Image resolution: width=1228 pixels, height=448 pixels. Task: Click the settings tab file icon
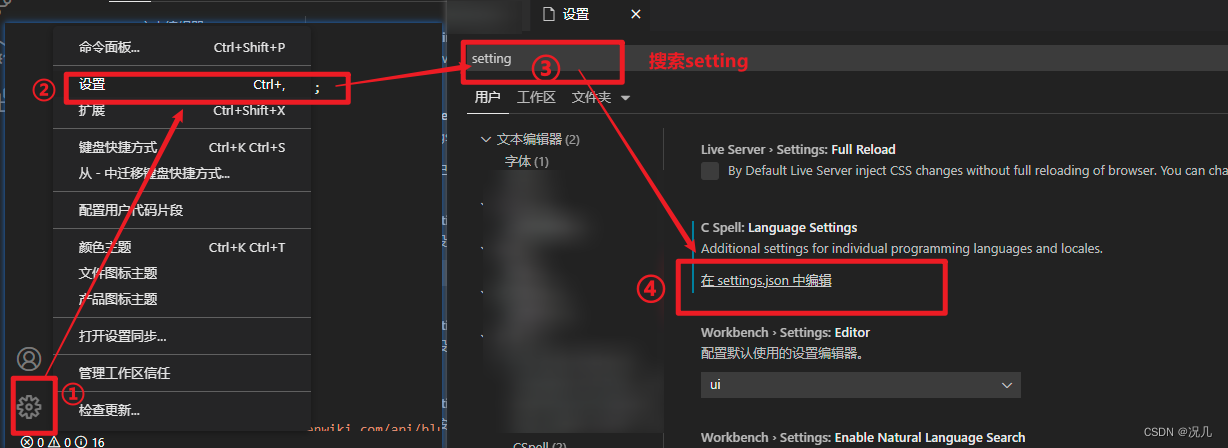[x=547, y=14]
